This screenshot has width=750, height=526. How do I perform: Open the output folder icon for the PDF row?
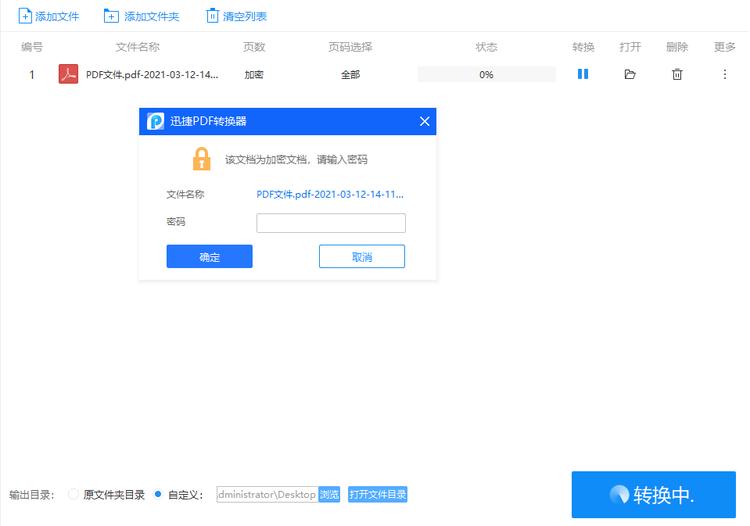click(630, 74)
